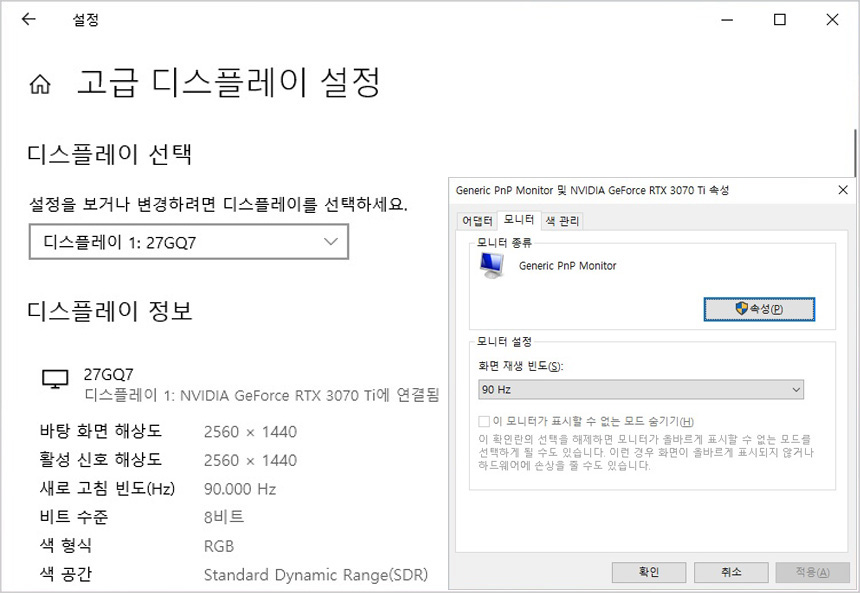Switch to the 어댑터 tab
The image size is (860, 593).
pos(477,221)
